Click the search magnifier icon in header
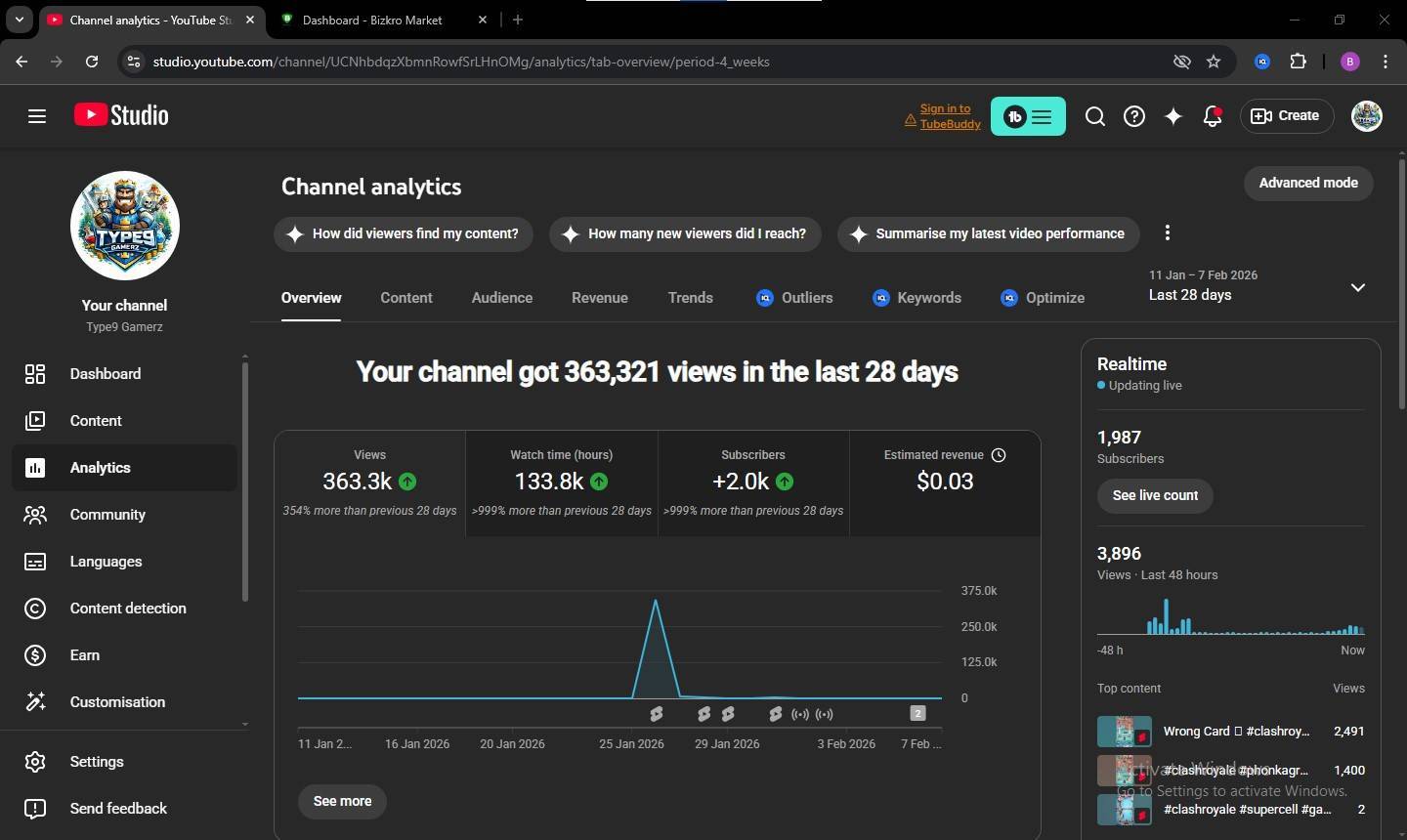The image size is (1407, 840). (1095, 116)
